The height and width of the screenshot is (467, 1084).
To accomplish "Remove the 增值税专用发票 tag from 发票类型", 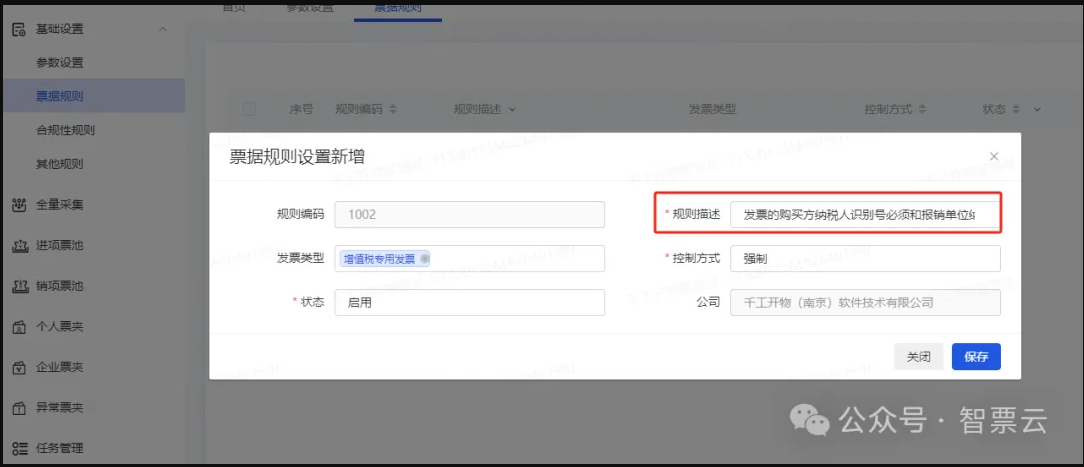I will (x=425, y=259).
